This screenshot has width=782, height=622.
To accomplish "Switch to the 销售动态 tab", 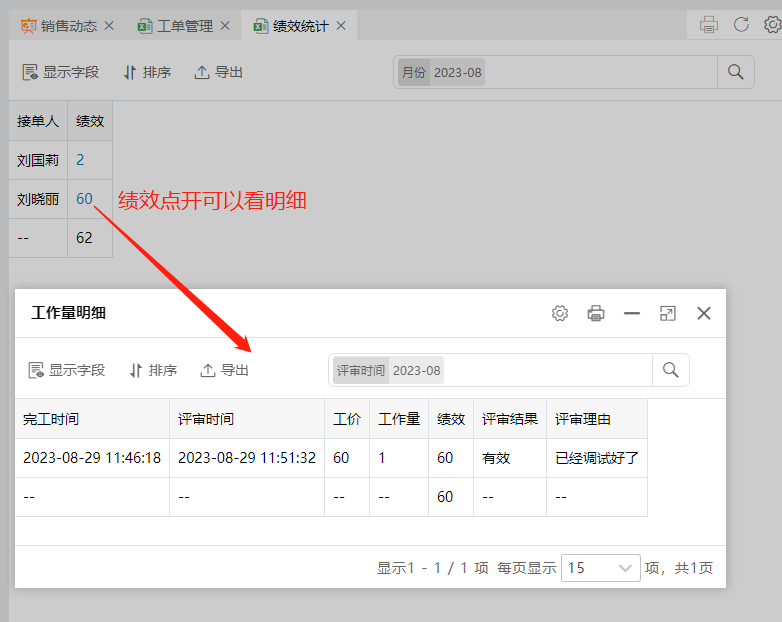I will pos(59,26).
